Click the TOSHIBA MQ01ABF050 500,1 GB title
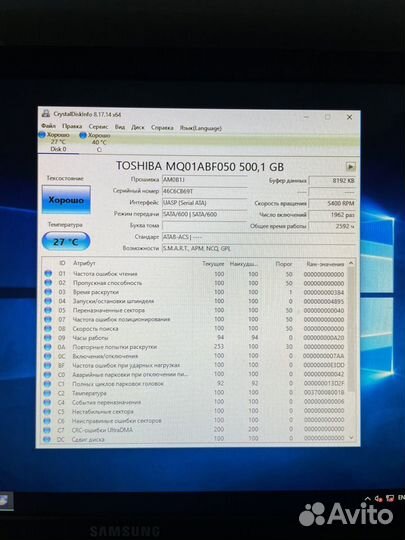Screen dimensions: 405x540 200,167
